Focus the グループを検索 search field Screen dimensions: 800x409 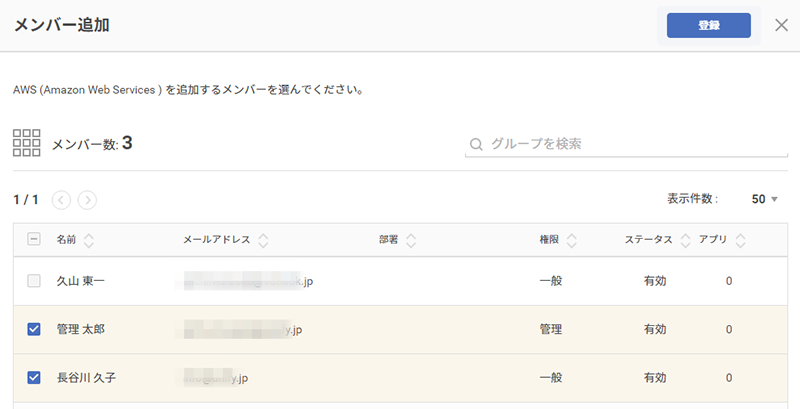tap(627, 144)
